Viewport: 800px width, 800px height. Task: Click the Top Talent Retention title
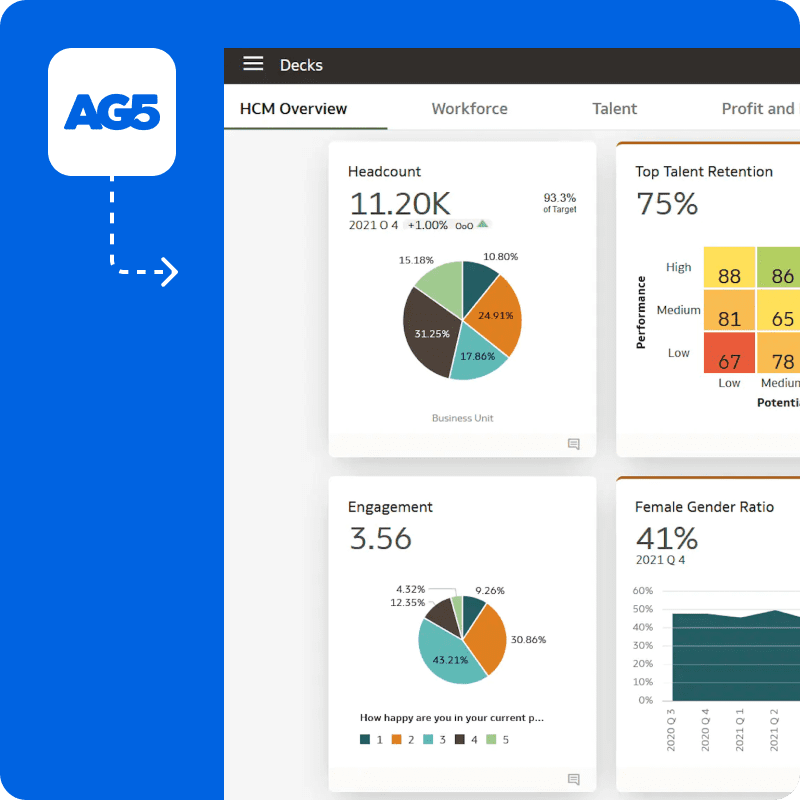coord(703,172)
